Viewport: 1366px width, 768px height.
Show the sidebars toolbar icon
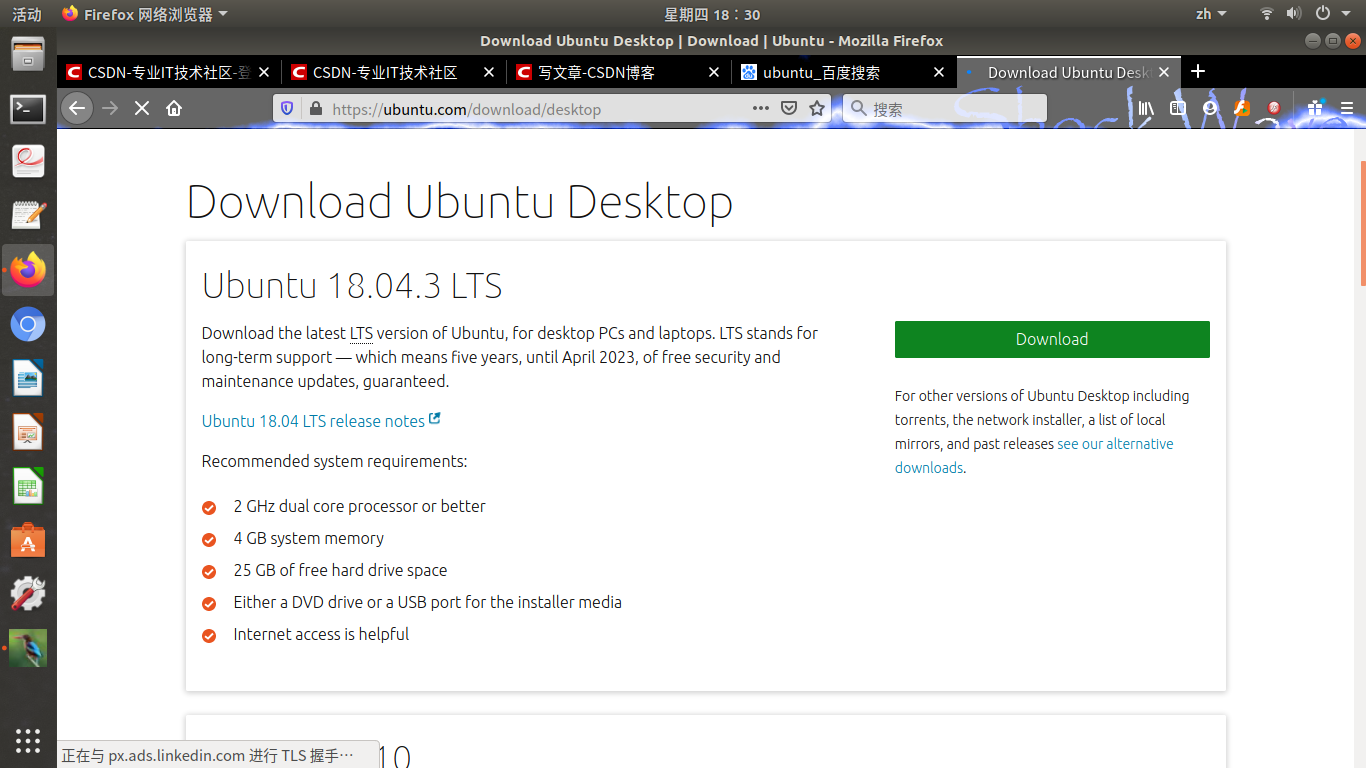click(x=1178, y=108)
